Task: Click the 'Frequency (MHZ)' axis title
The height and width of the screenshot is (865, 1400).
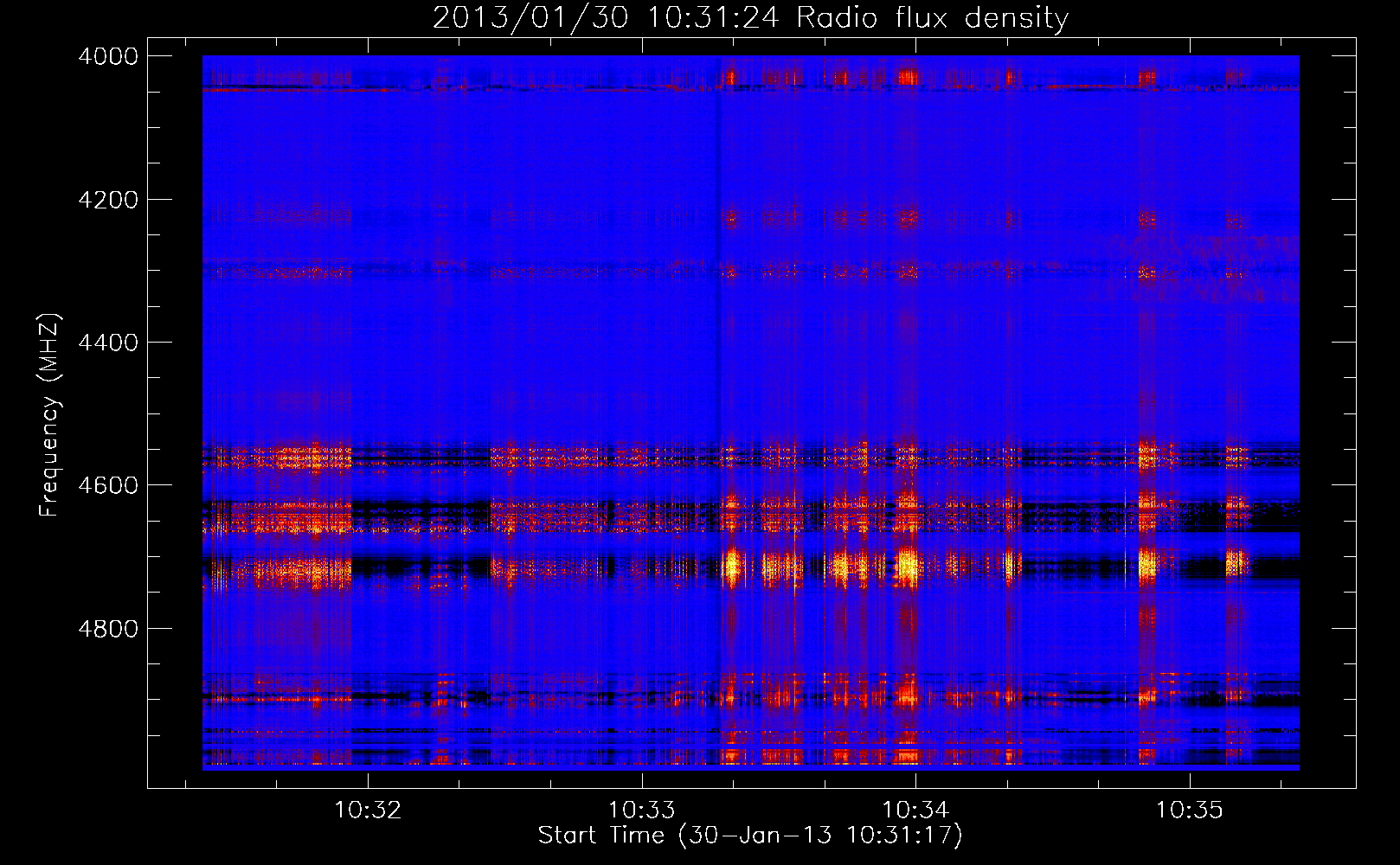Action: point(49,415)
